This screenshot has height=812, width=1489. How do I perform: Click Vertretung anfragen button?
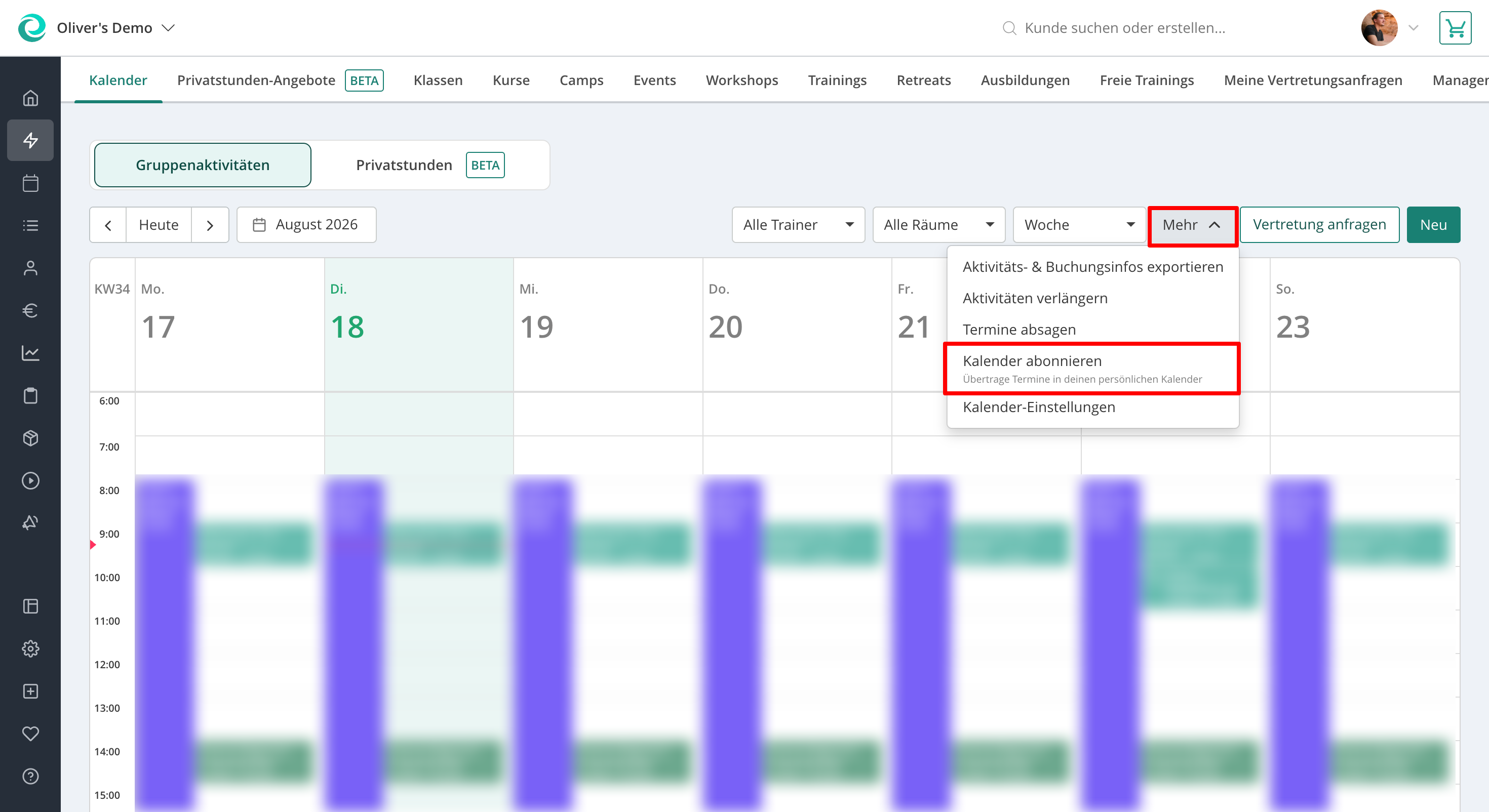(1320, 225)
